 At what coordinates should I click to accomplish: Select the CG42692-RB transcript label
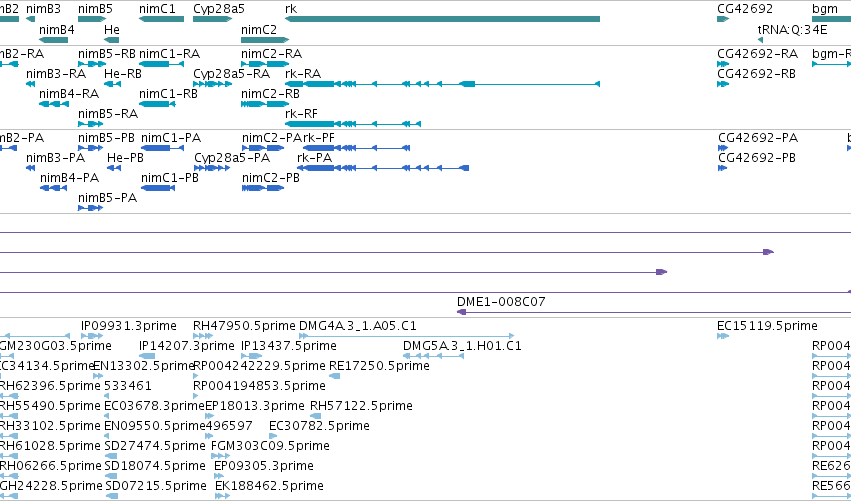point(757,73)
